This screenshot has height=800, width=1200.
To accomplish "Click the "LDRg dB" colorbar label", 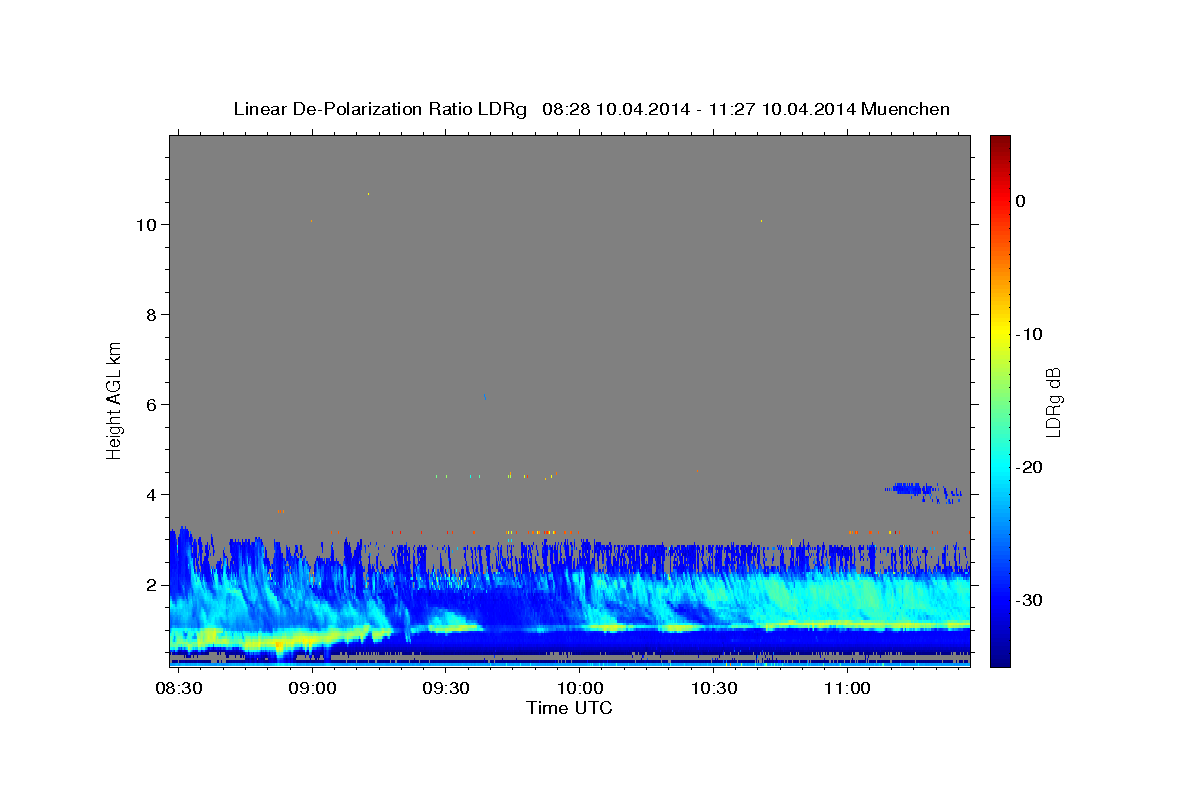I will click(x=1053, y=402).
